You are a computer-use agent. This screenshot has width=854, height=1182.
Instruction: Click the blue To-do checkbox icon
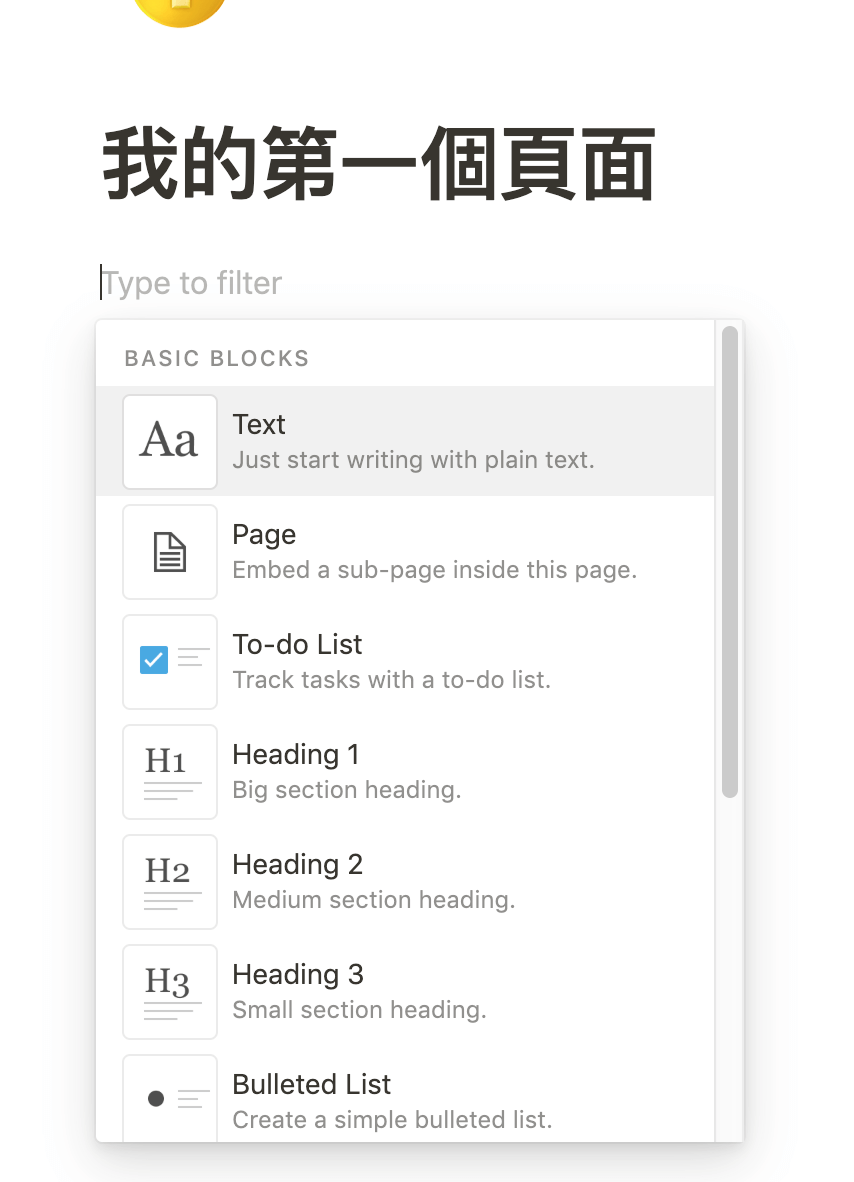pos(154,660)
